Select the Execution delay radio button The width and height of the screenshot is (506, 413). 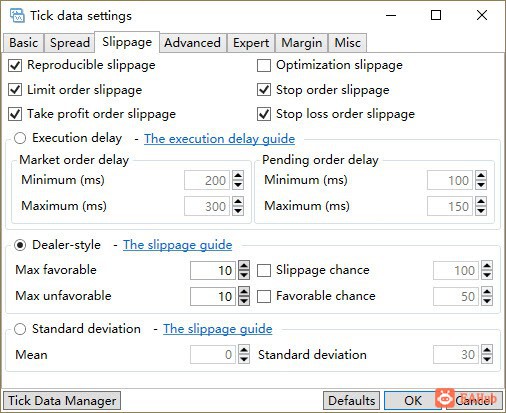(x=20, y=138)
